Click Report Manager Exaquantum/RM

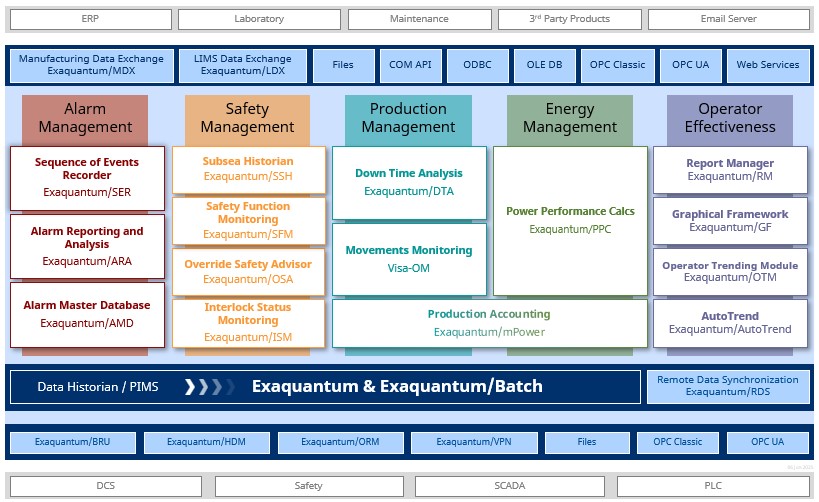point(730,170)
